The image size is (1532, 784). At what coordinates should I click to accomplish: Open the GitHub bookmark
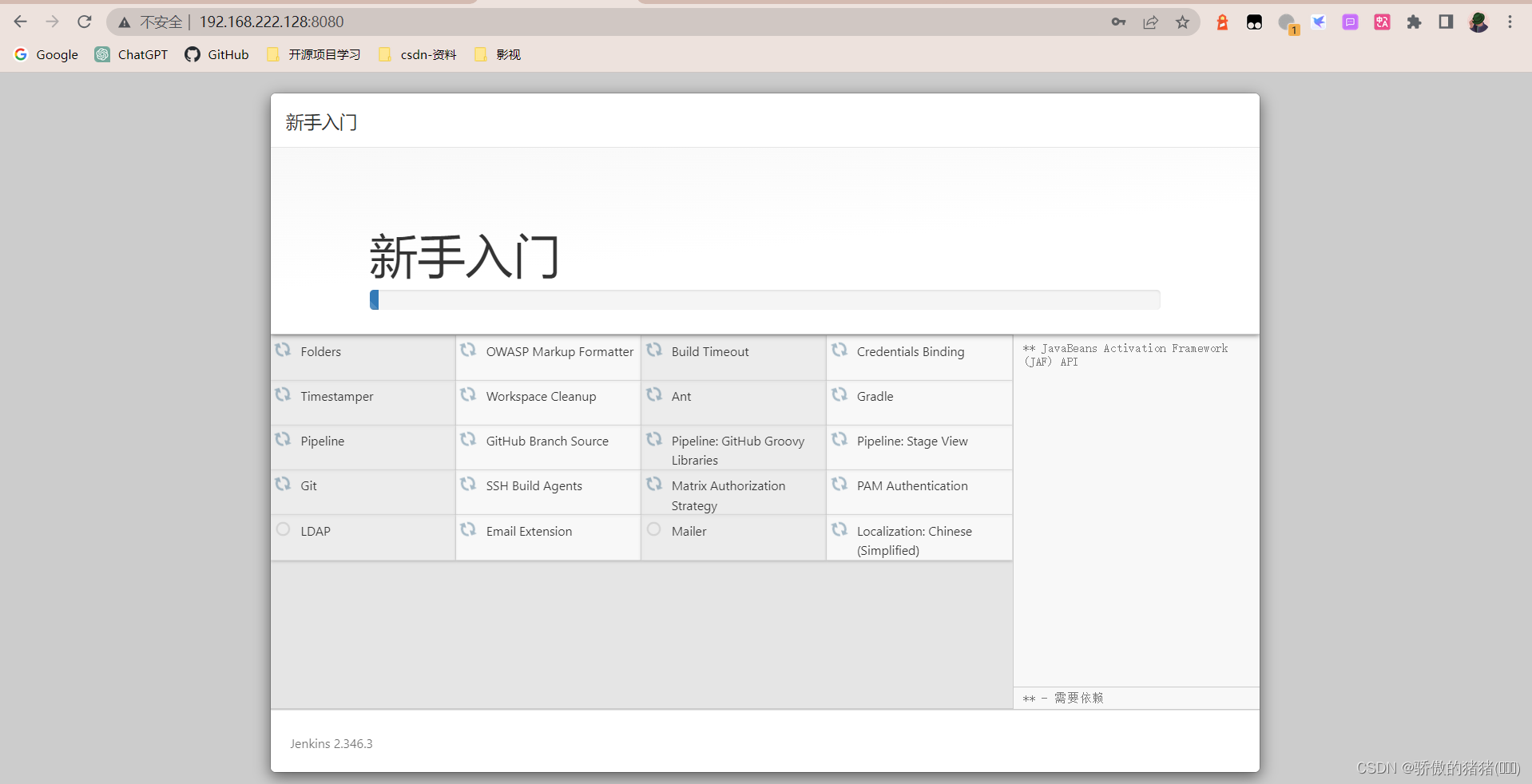(x=217, y=54)
